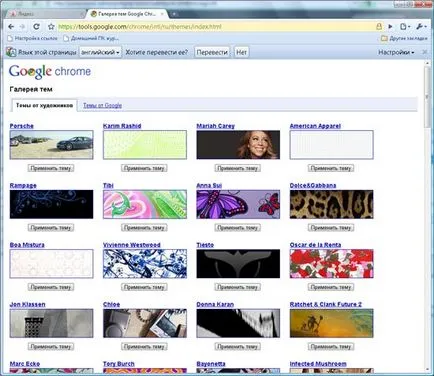Screen dimensions: 434x376
Task: Apply the Porsche theme button
Action: pyautogui.click(x=51, y=168)
